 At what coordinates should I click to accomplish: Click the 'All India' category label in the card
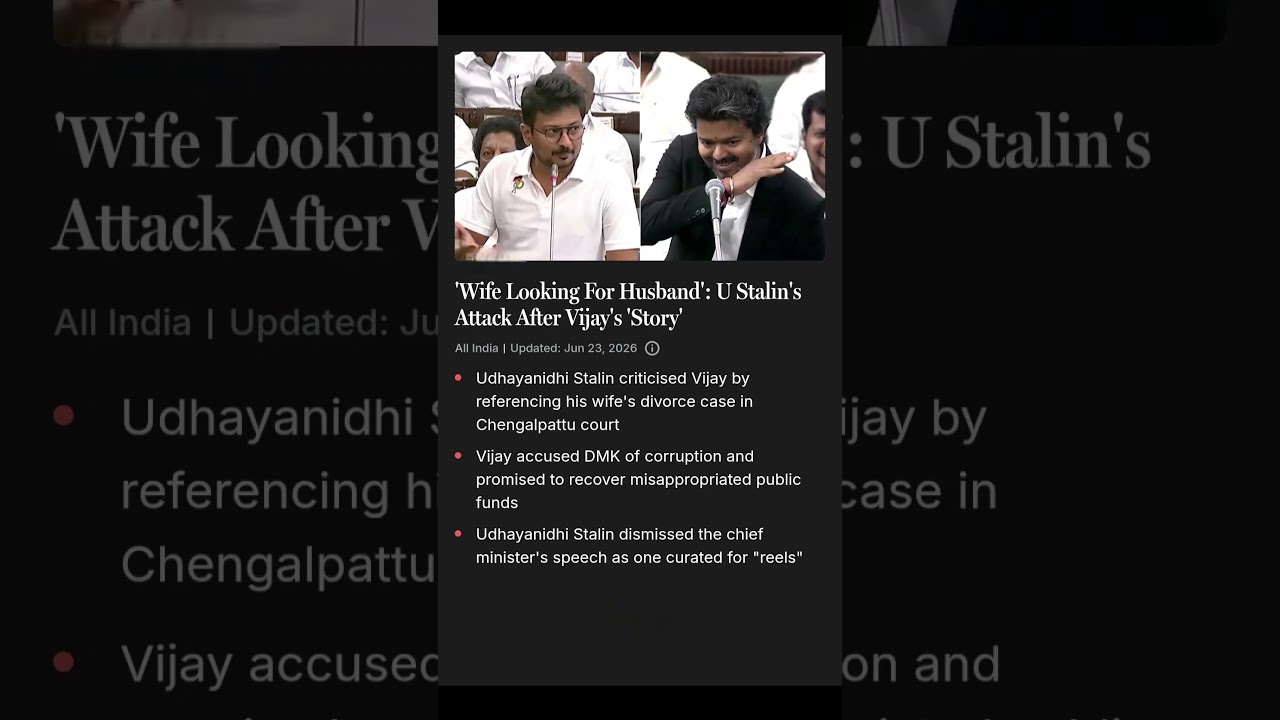point(476,348)
